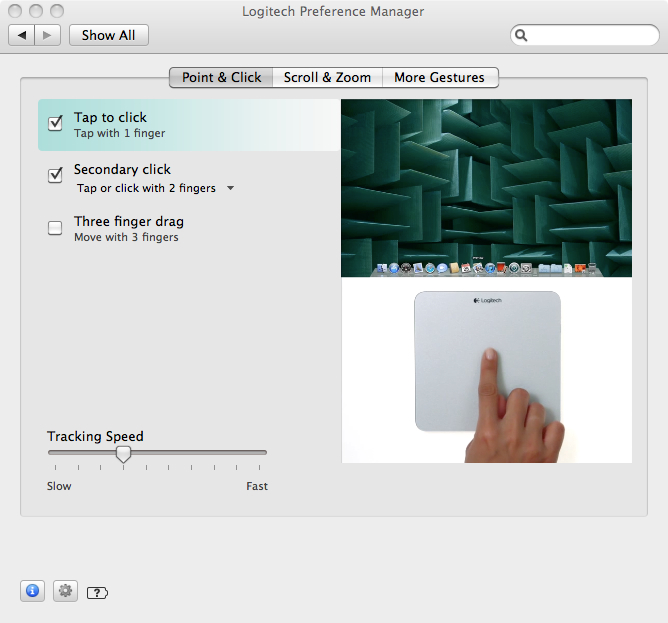This screenshot has width=668, height=623.
Task: Go back with the left arrow
Action: 22,35
